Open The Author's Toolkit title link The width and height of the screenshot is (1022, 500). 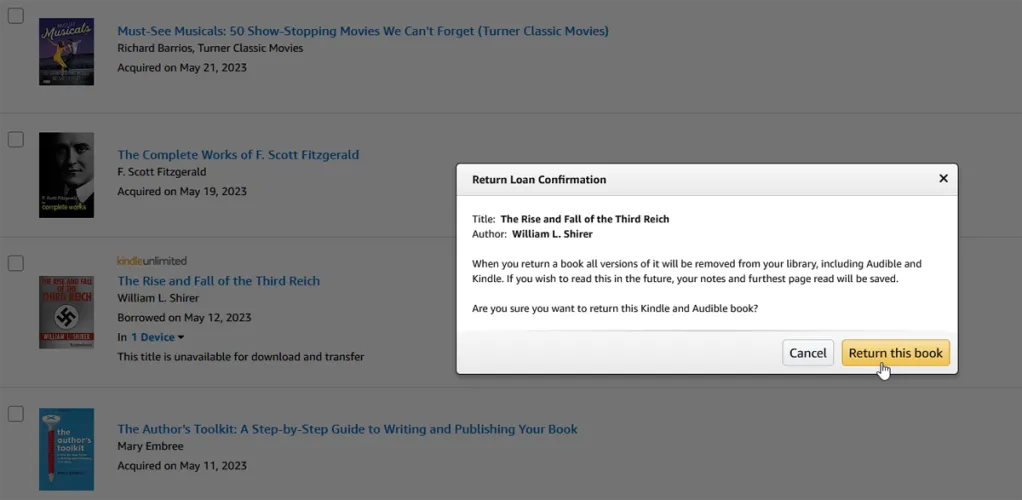click(x=347, y=429)
